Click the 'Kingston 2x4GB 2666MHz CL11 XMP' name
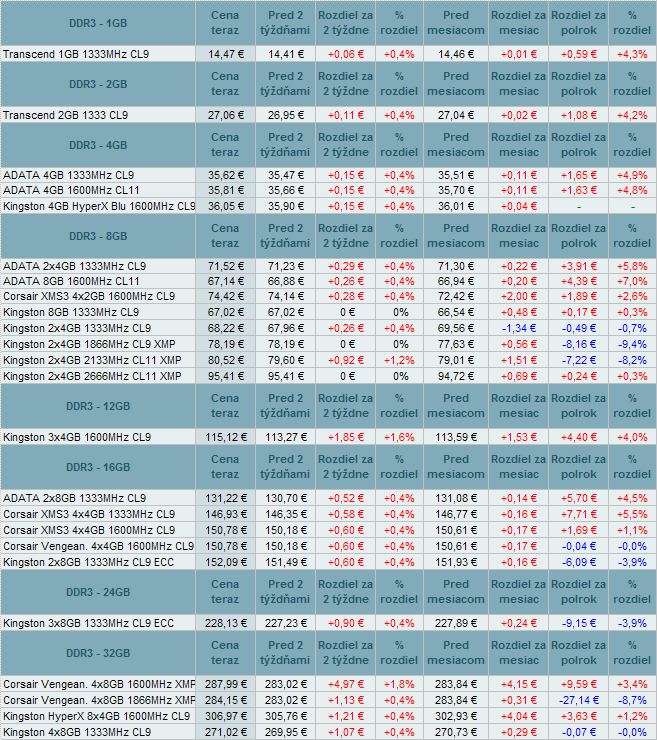The height and width of the screenshot is (740, 657). (92, 377)
